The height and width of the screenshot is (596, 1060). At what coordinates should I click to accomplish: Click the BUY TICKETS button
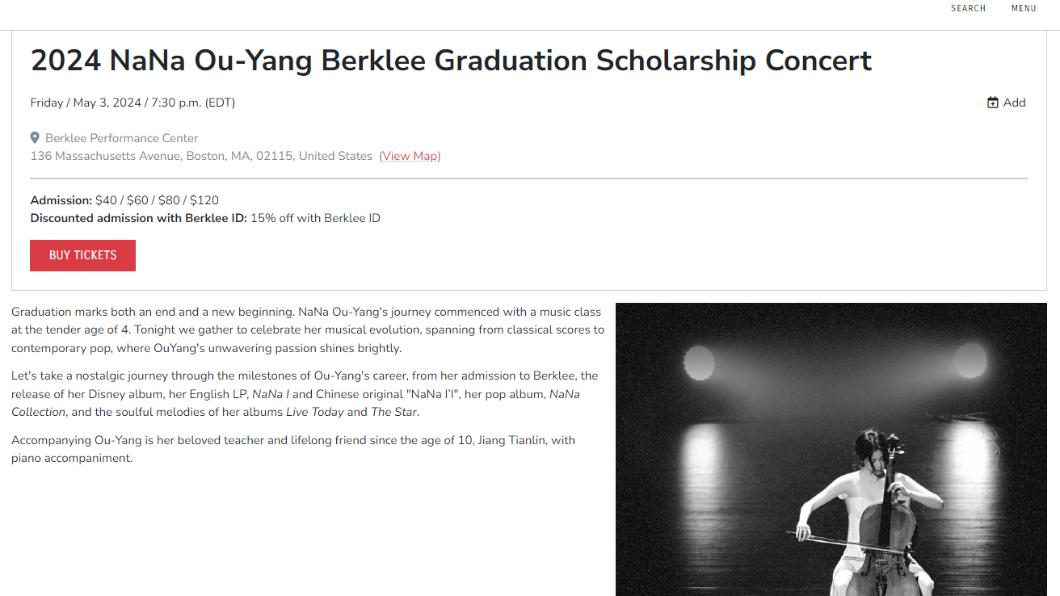click(x=82, y=255)
